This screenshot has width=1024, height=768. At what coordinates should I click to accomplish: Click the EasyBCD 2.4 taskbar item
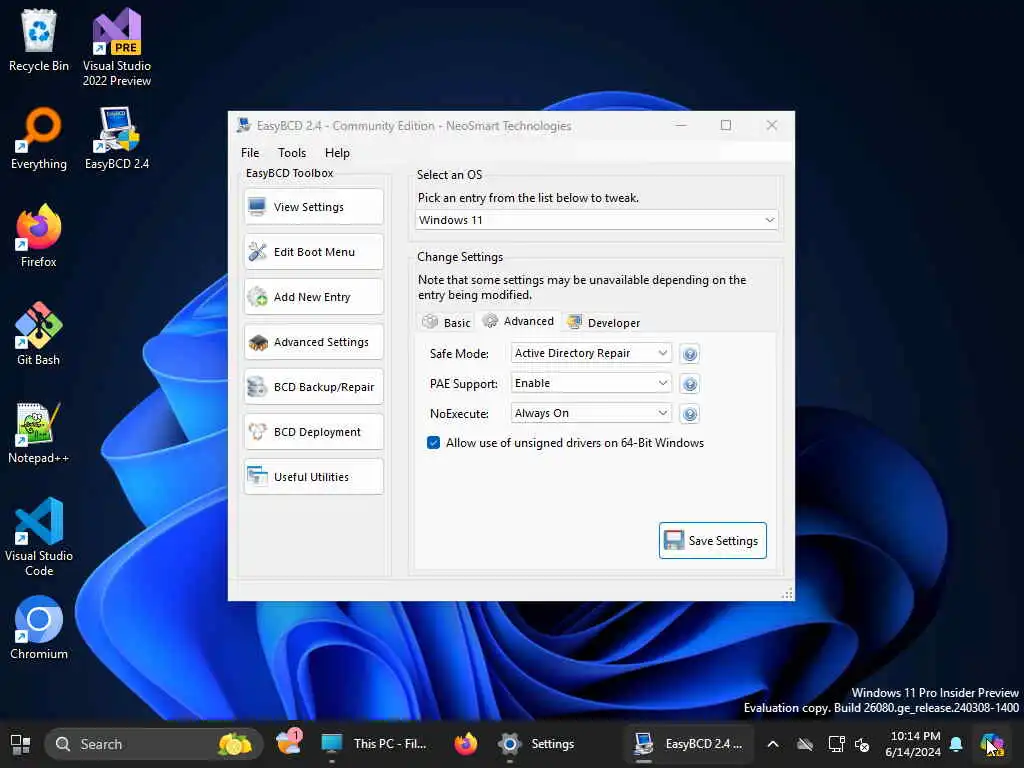[x=688, y=744]
